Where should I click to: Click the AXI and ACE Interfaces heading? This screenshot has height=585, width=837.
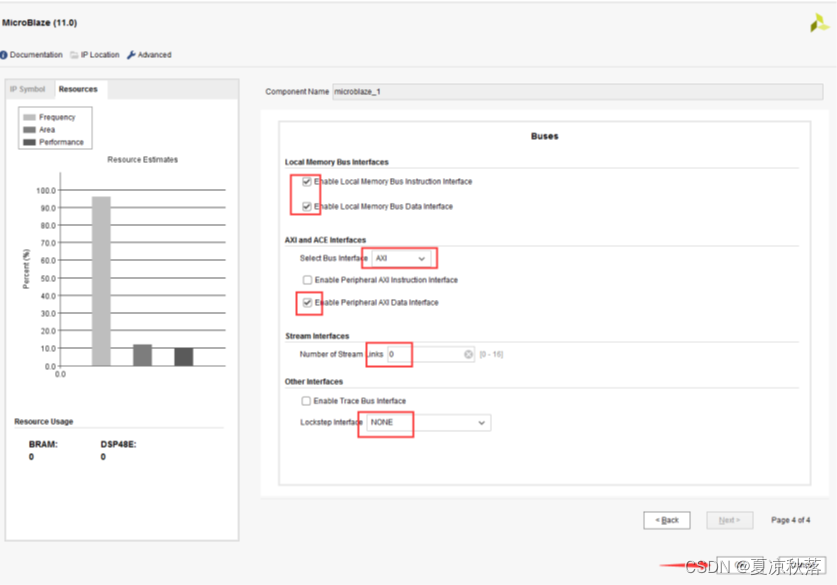point(326,240)
